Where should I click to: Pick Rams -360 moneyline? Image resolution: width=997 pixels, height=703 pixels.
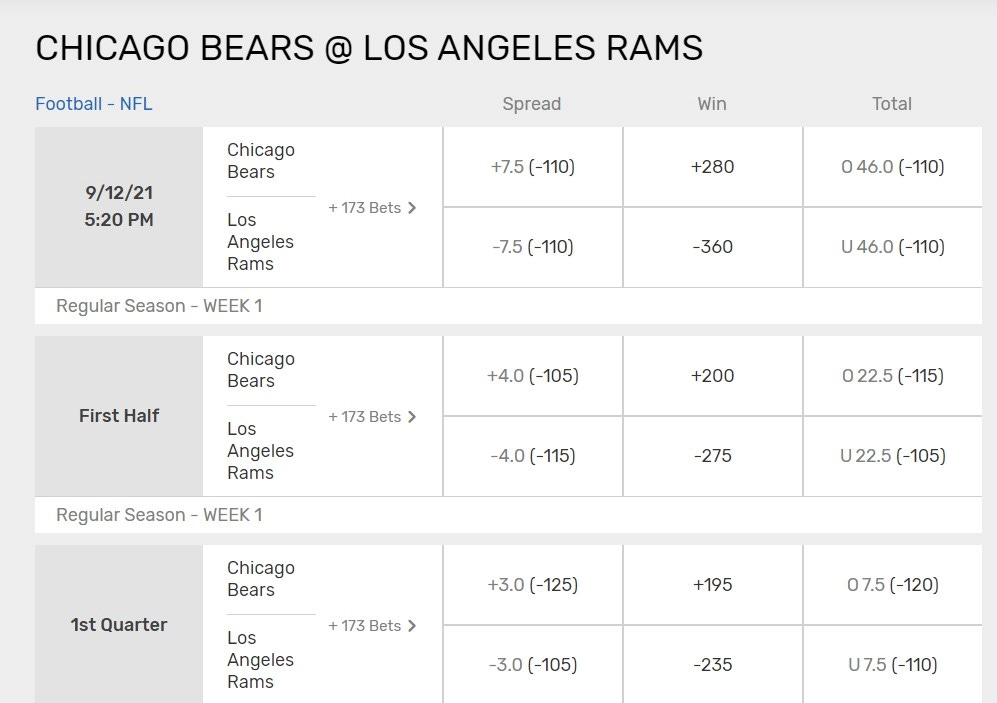click(713, 247)
